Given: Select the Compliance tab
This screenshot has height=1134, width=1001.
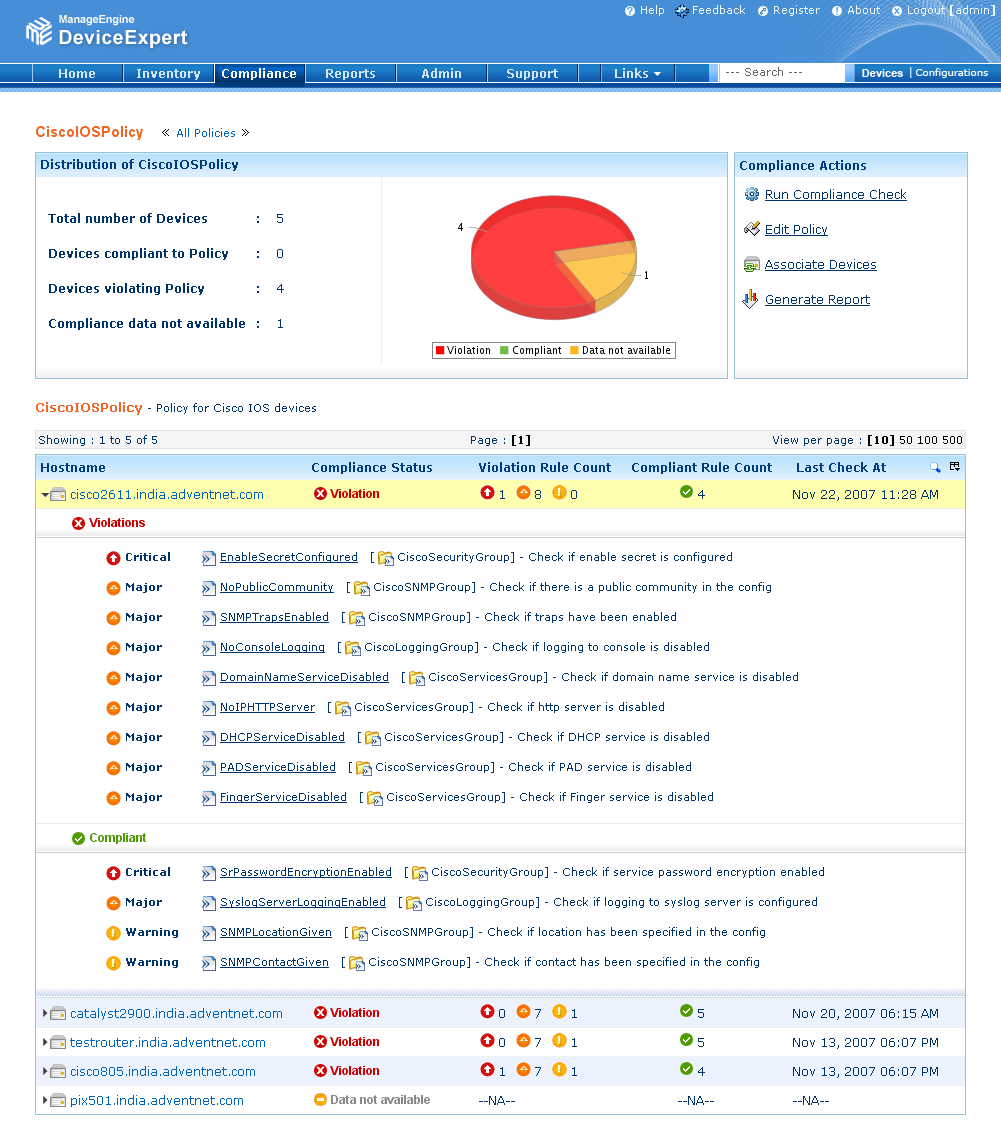Looking at the screenshot, I should pos(259,74).
